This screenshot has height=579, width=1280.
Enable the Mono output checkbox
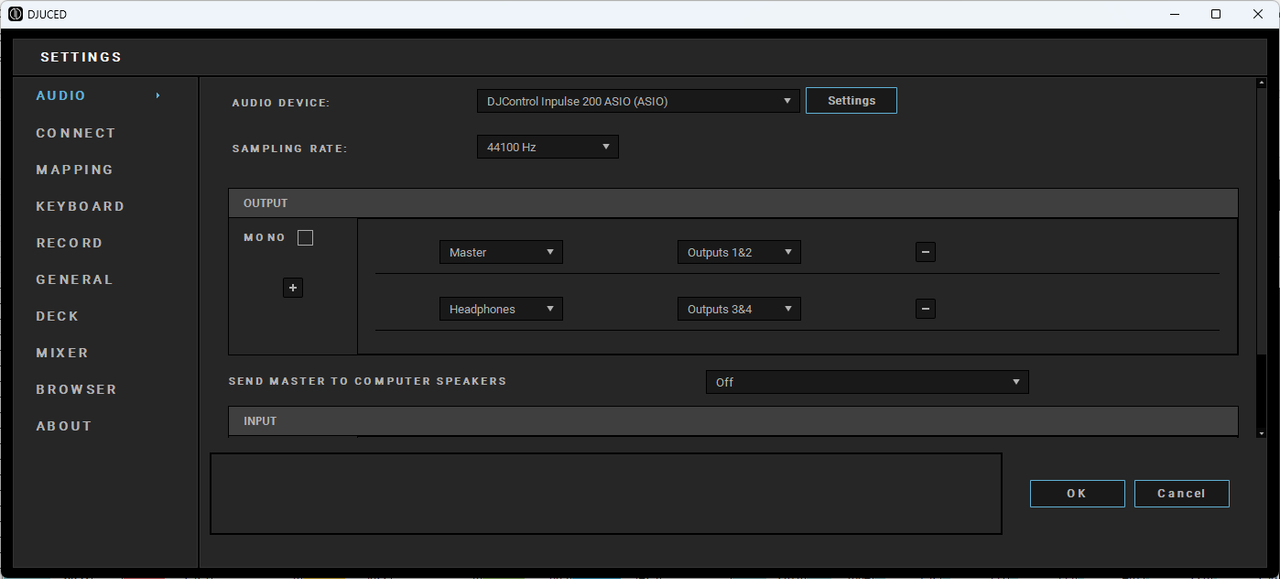(x=306, y=238)
